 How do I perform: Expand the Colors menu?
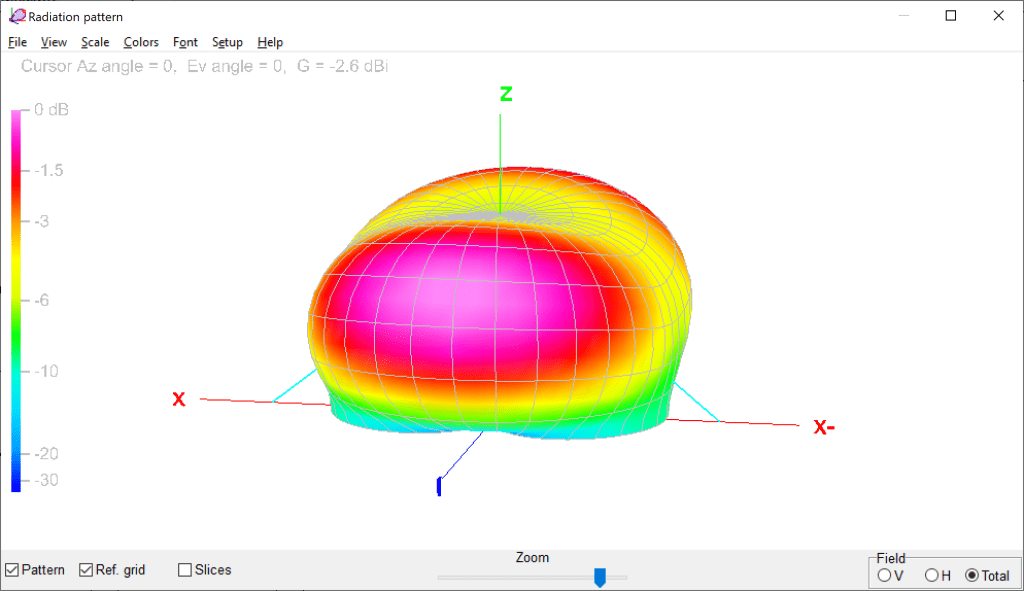(141, 42)
